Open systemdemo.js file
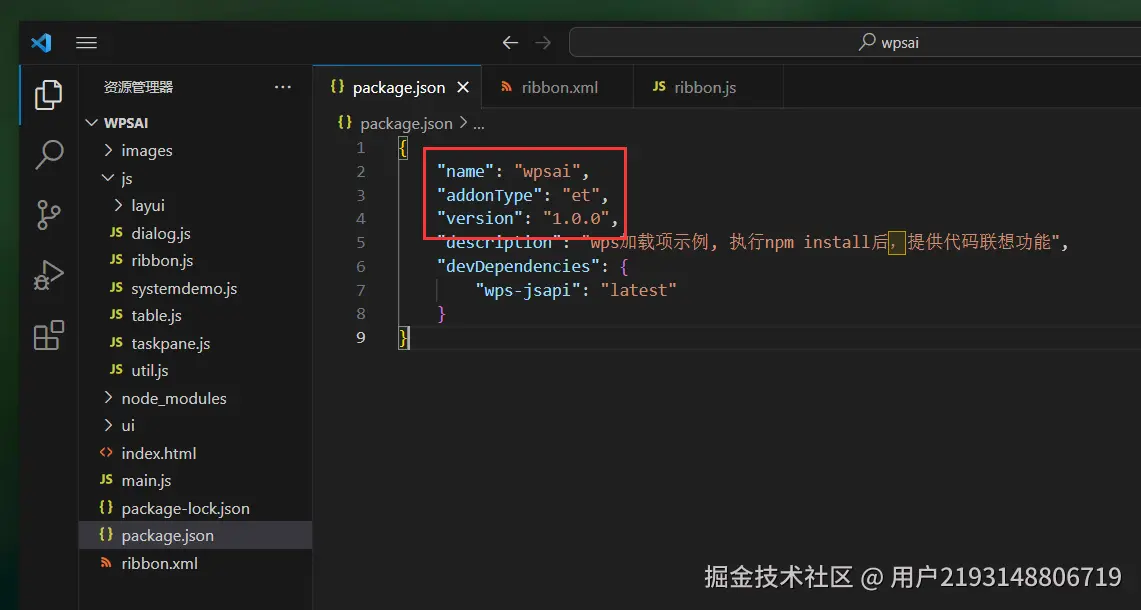1141x610 pixels. click(195, 288)
